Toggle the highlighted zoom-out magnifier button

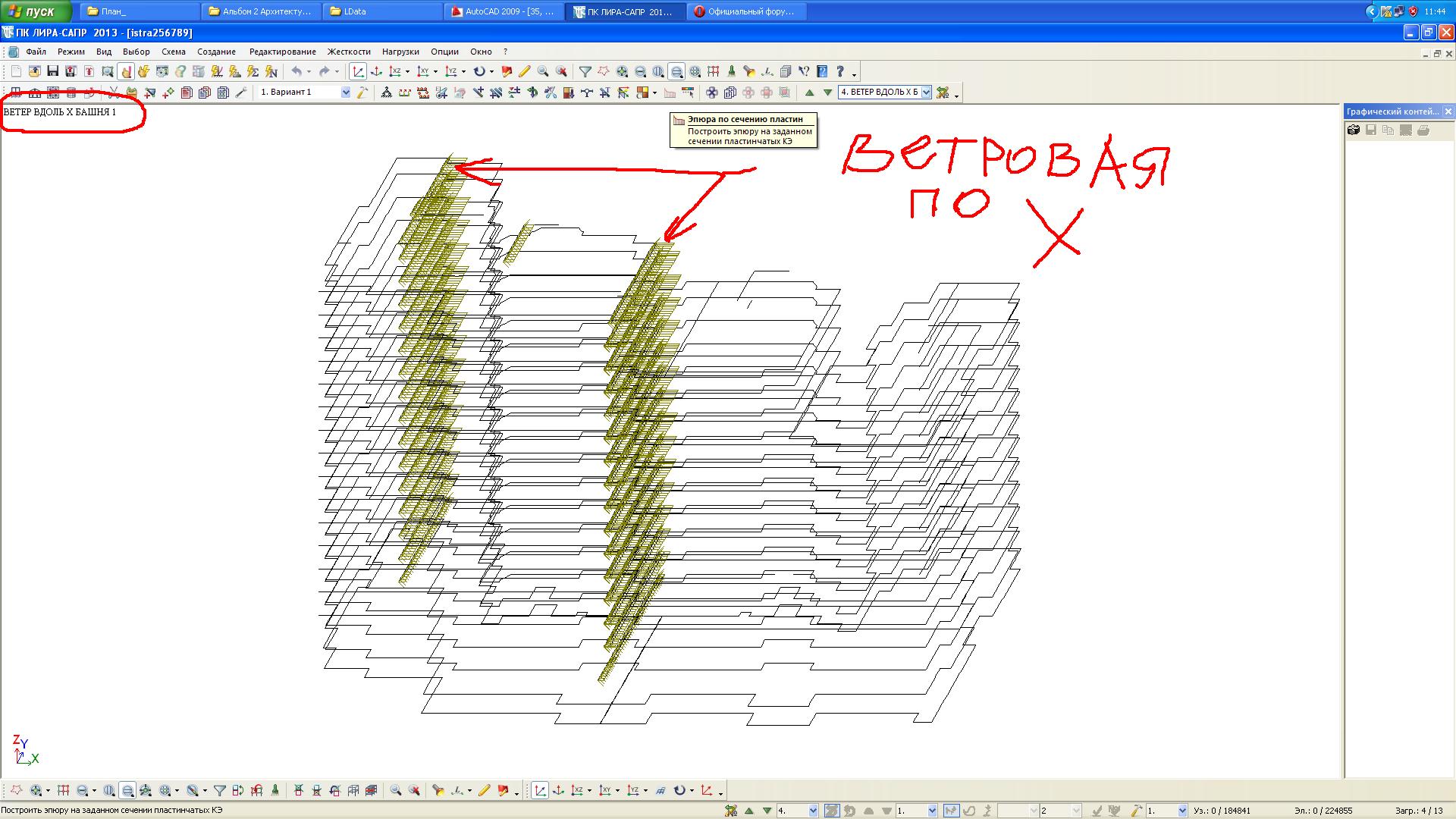pyautogui.click(x=676, y=71)
